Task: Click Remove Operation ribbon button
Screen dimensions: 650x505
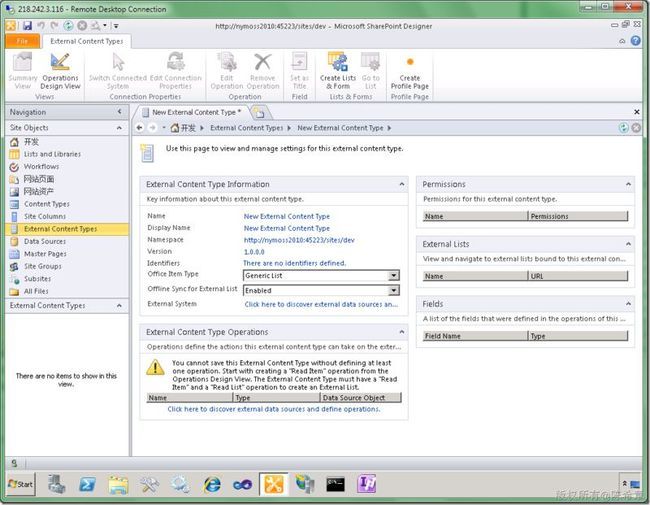Action: point(263,71)
